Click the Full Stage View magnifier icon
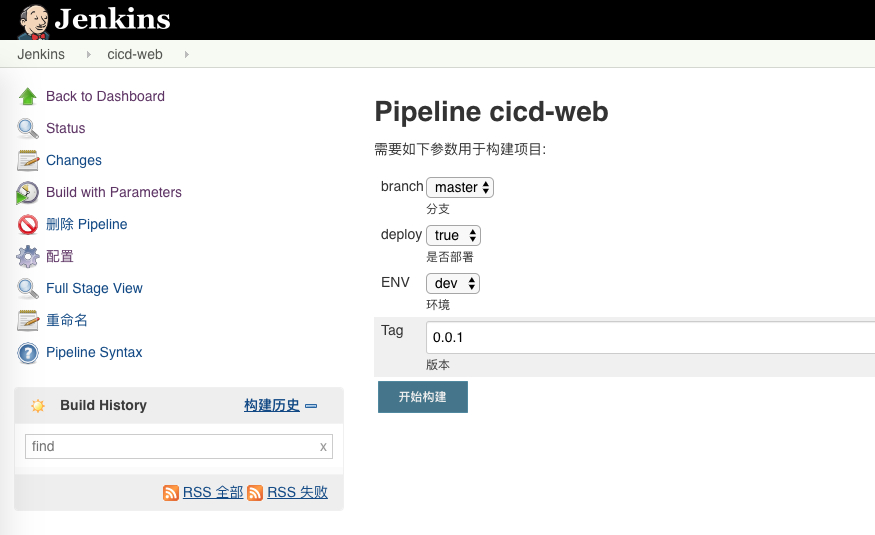This screenshot has width=875, height=535. tap(27, 288)
